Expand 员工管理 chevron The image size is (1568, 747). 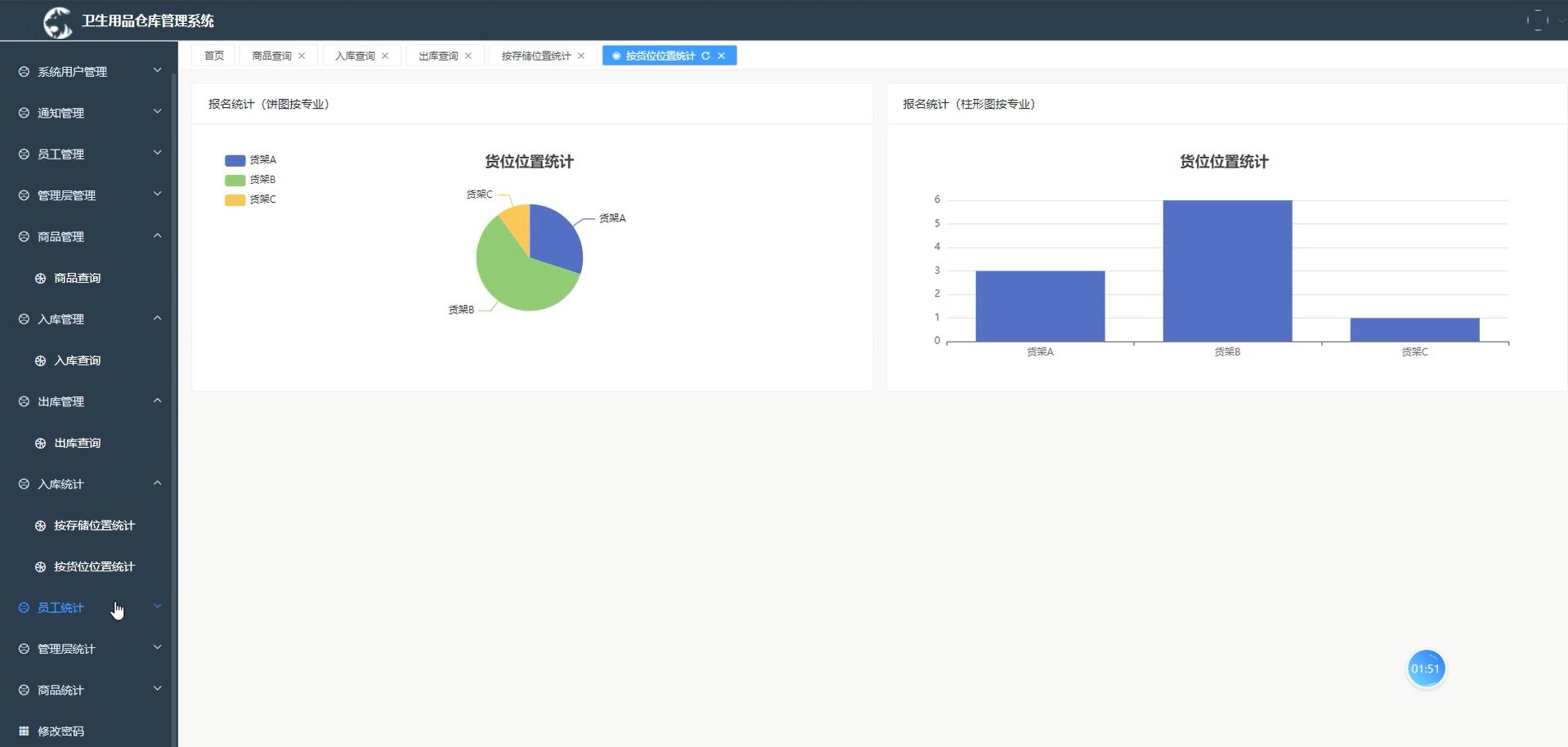[x=158, y=152]
